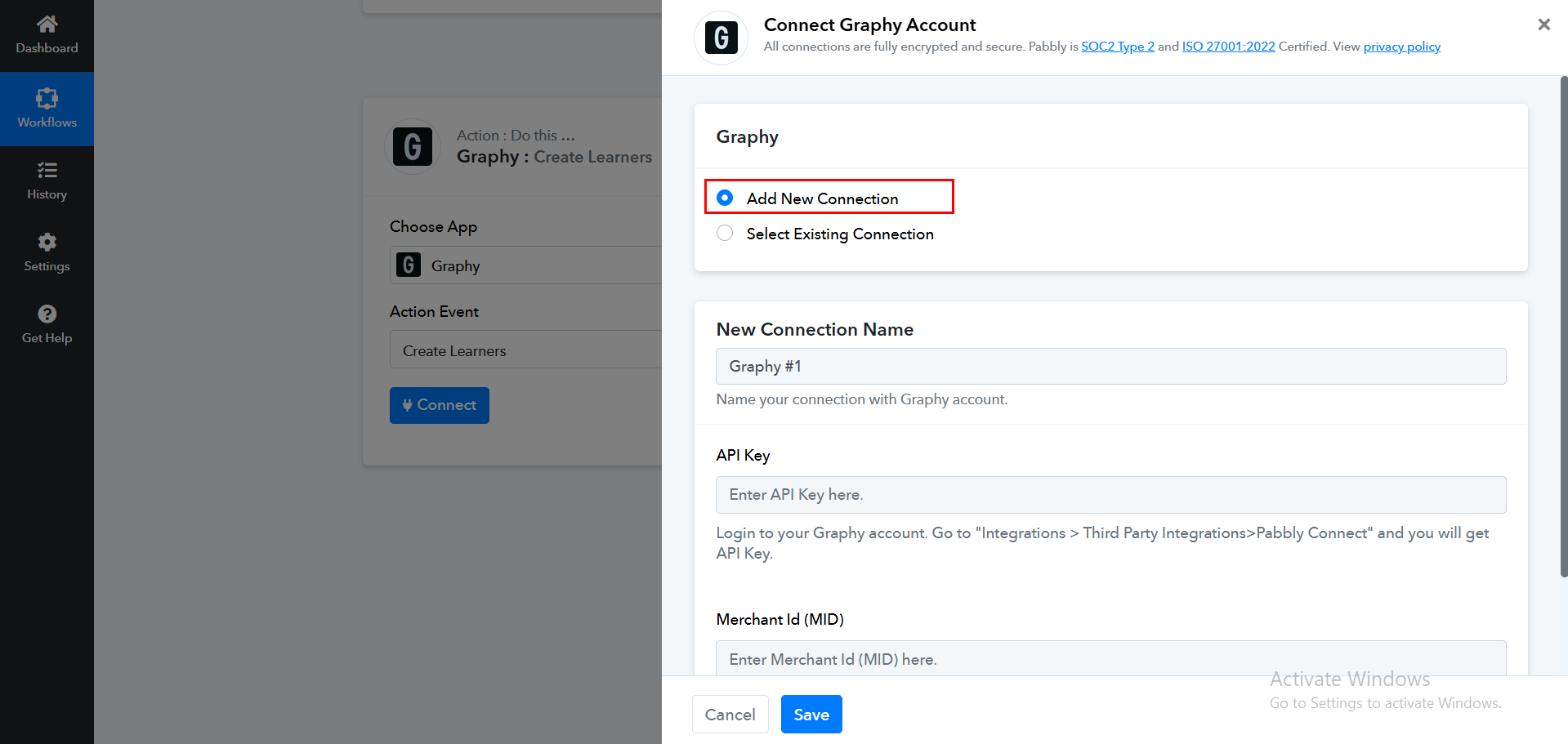Screen dimensions: 1568x744
Task: Save the new Graphy connection
Action: click(x=811, y=715)
